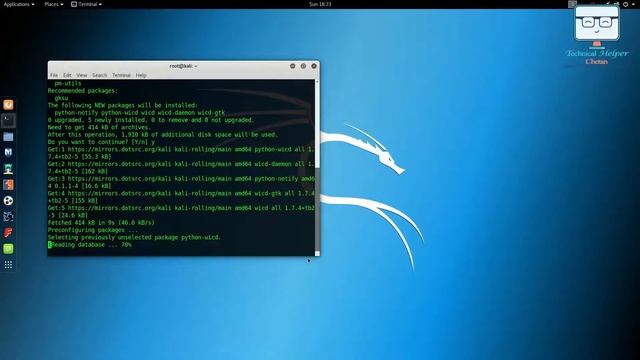Screen dimensions: 640x360
Task: Open the system power menu icon in the top bar
Action: pyautogui.click(x=625, y=4)
